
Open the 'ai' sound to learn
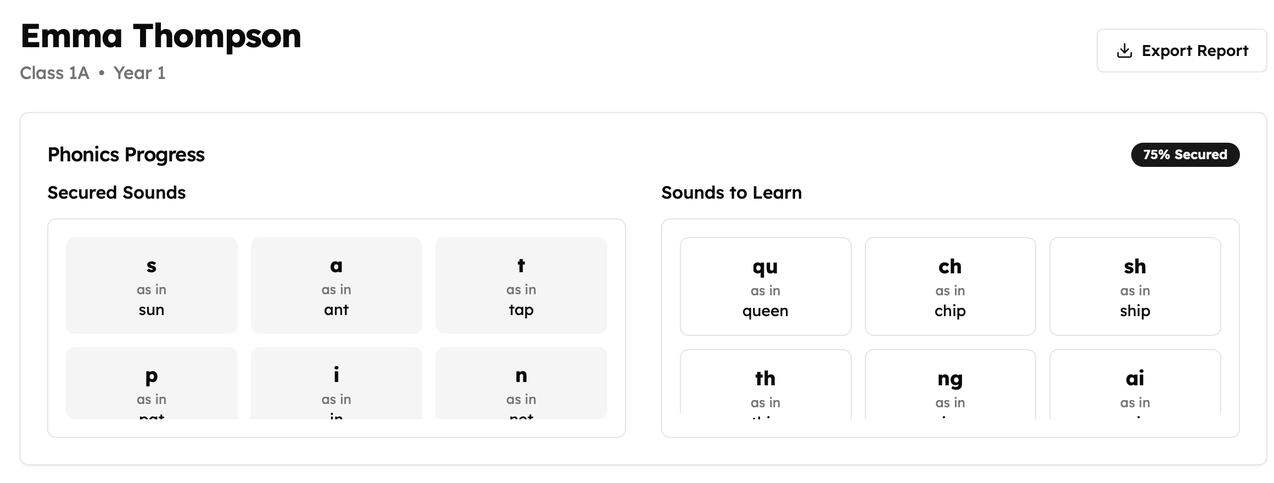(x=1135, y=384)
